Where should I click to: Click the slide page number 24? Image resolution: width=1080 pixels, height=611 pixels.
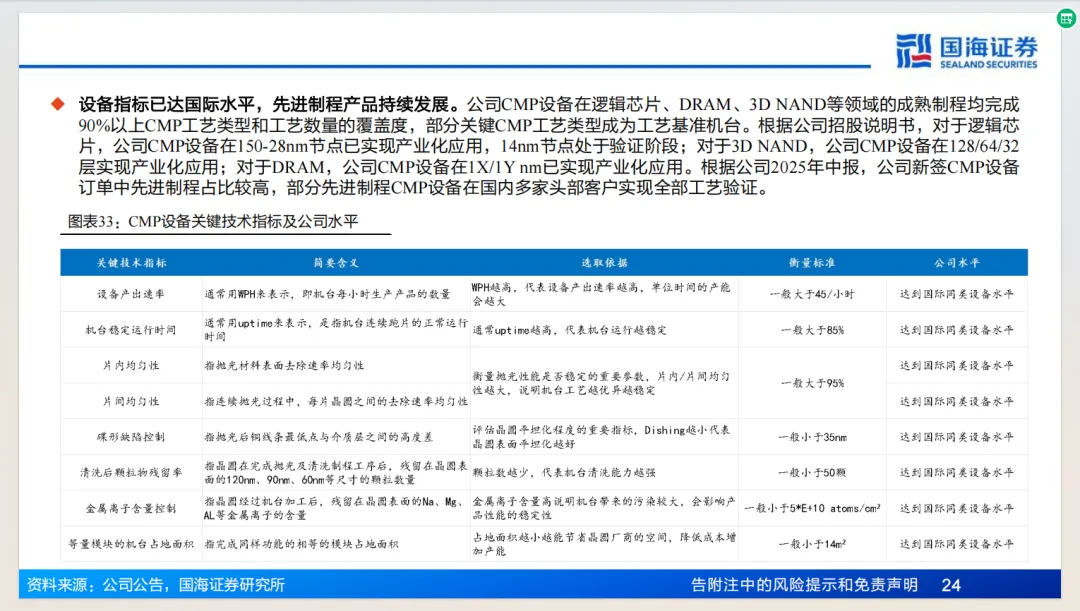[951, 585]
